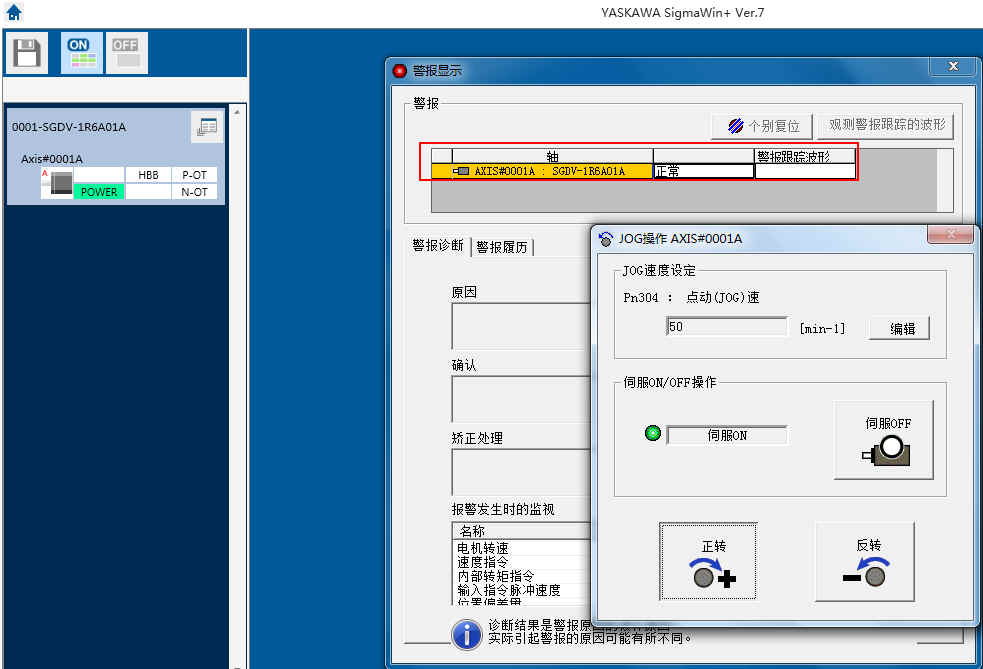Click the 观测警报跟踪的波形 button
Image resolution: width=983 pixels, height=669 pixels.
886,126
